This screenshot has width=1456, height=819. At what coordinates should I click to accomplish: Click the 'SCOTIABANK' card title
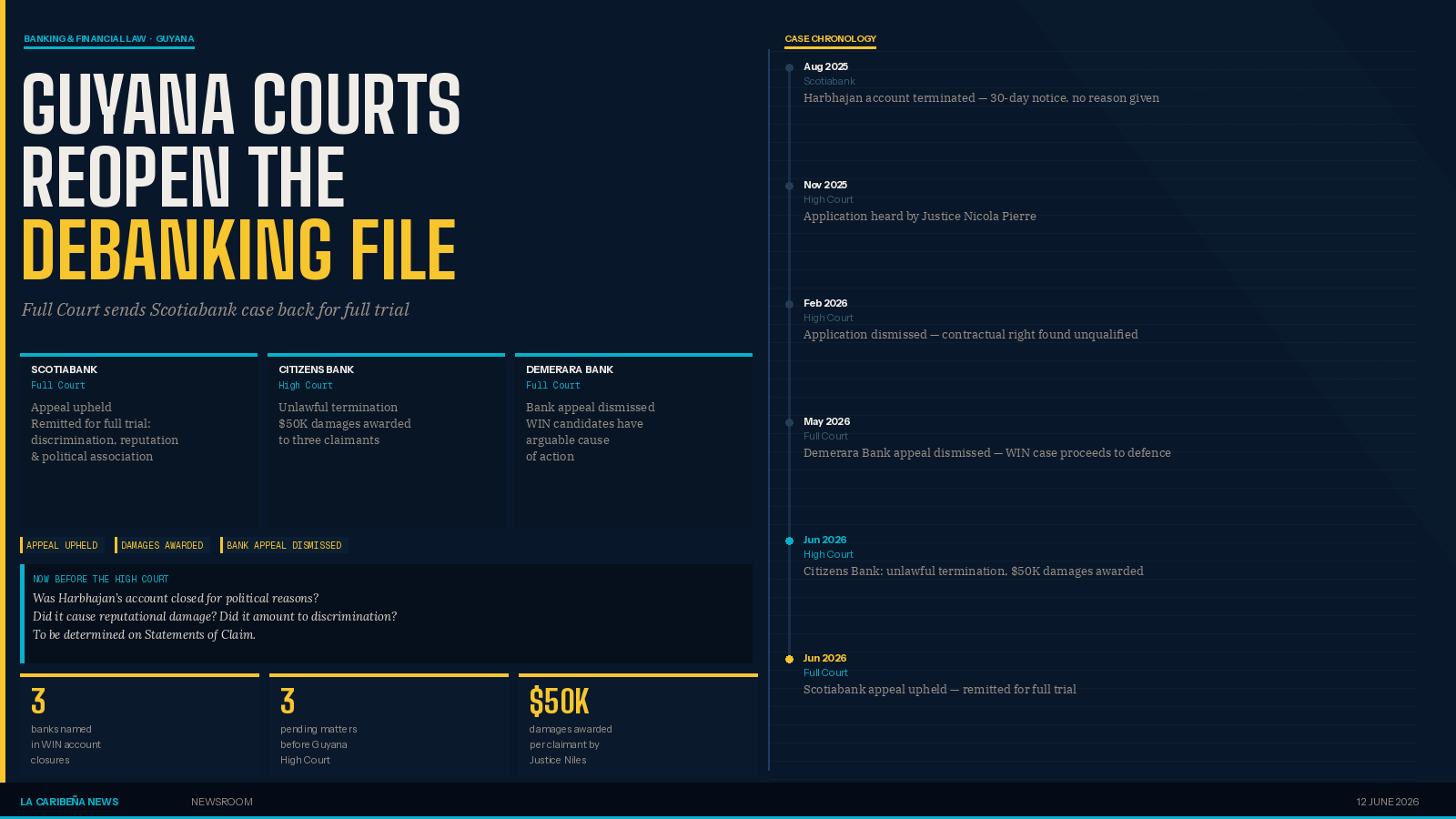point(64,369)
